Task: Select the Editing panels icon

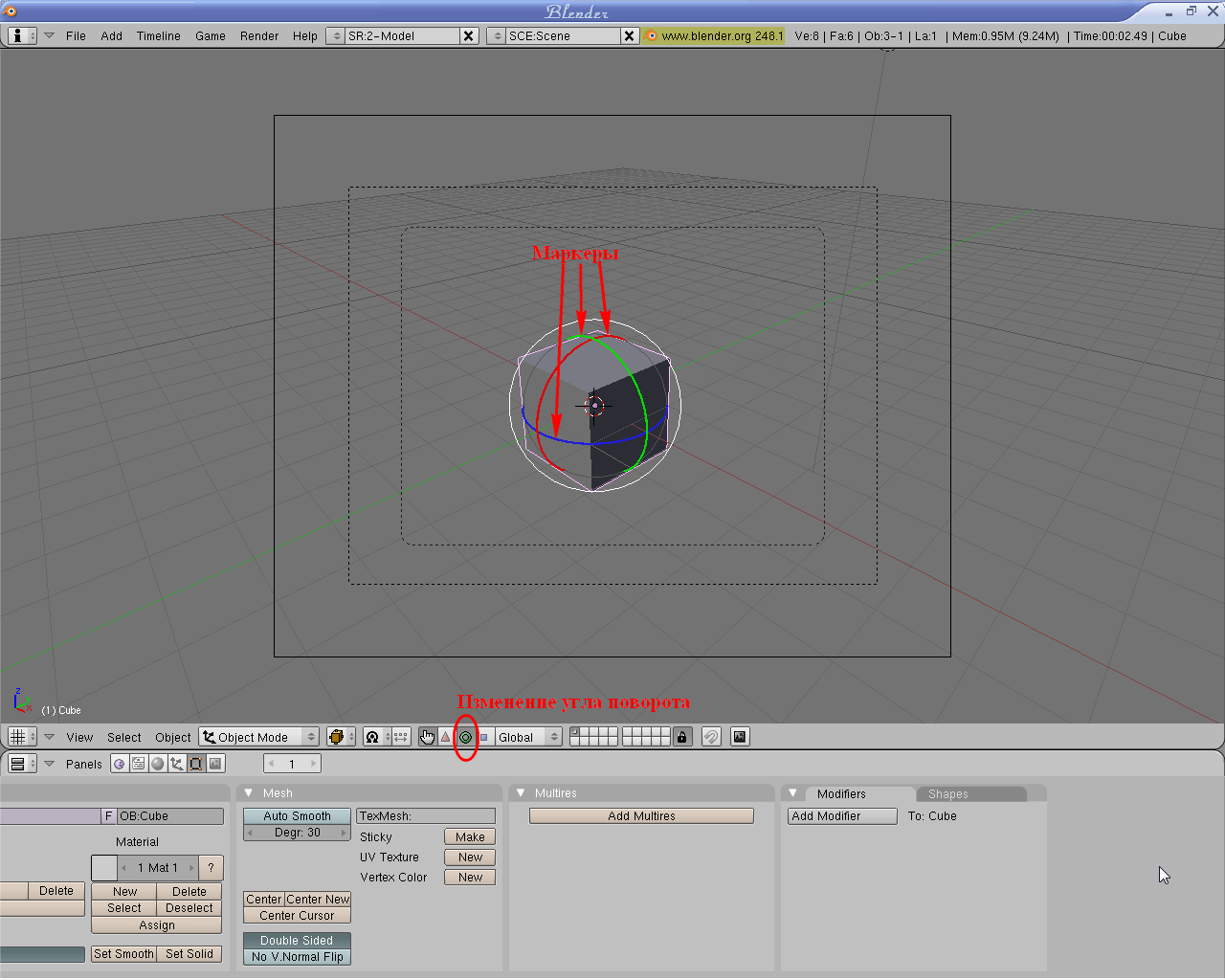Action: pyautogui.click(x=196, y=764)
